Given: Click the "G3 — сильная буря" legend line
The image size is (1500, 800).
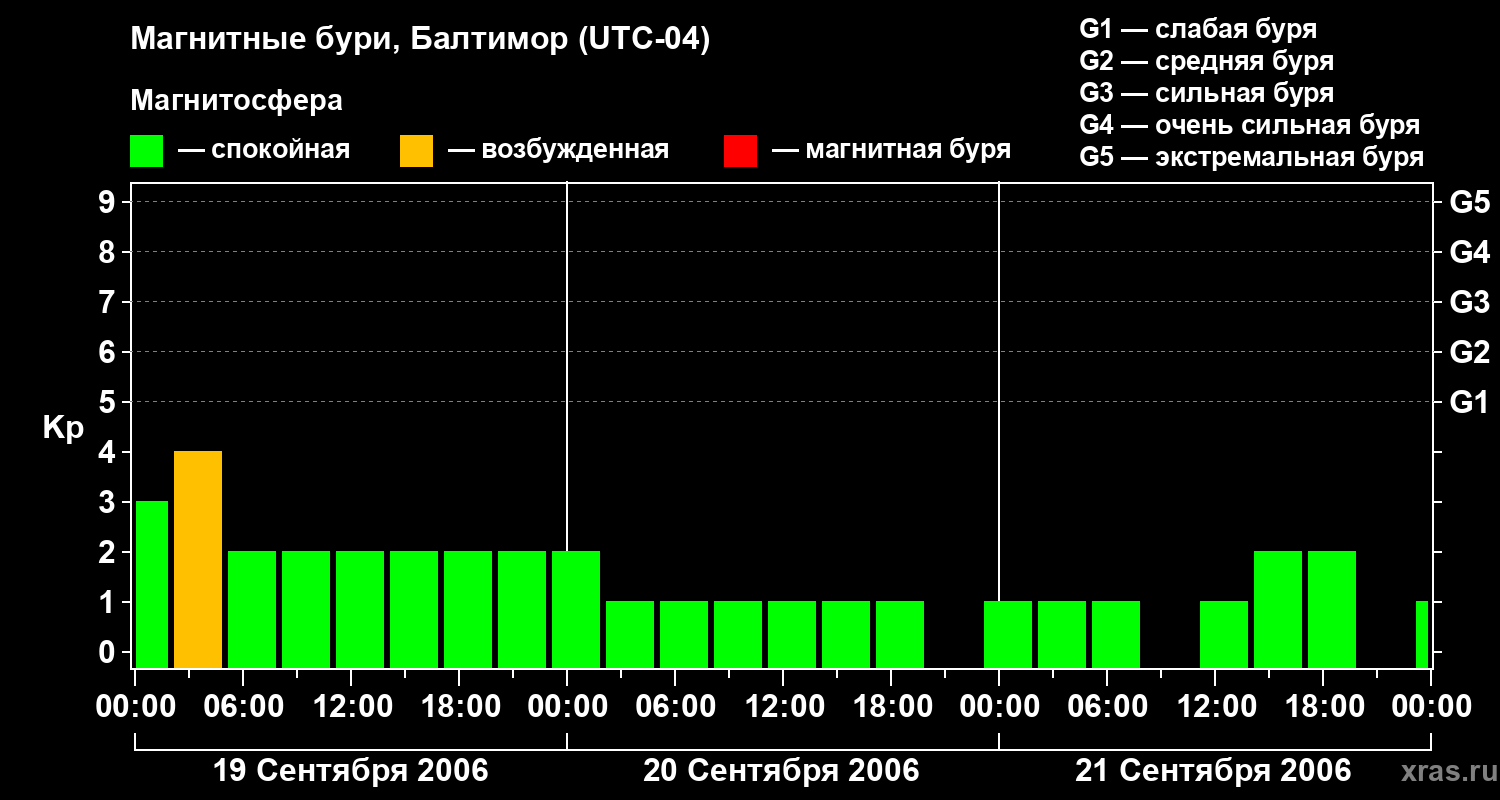Looking at the screenshot, I should [1206, 93].
